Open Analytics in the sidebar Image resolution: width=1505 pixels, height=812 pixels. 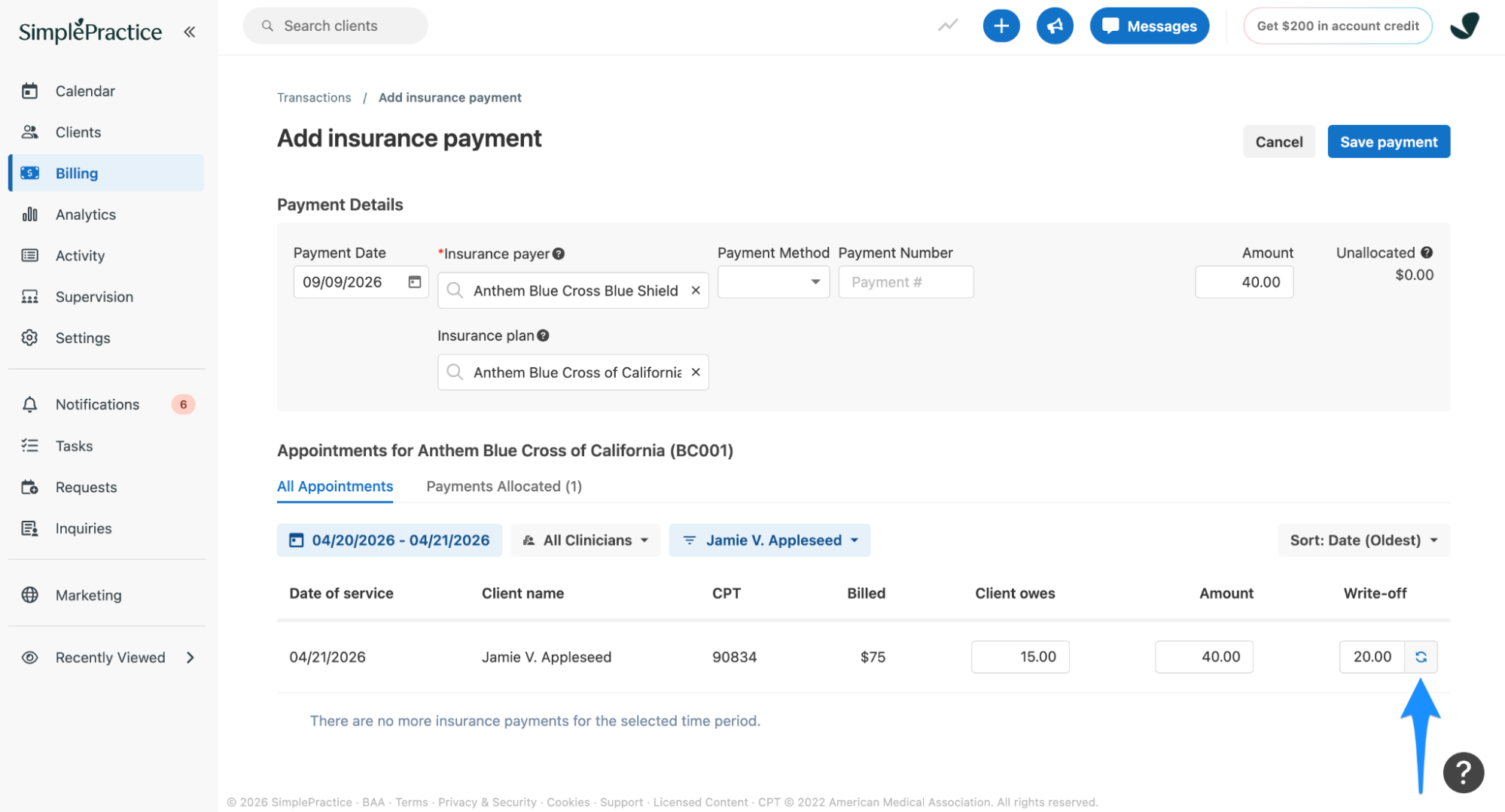point(106,214)
